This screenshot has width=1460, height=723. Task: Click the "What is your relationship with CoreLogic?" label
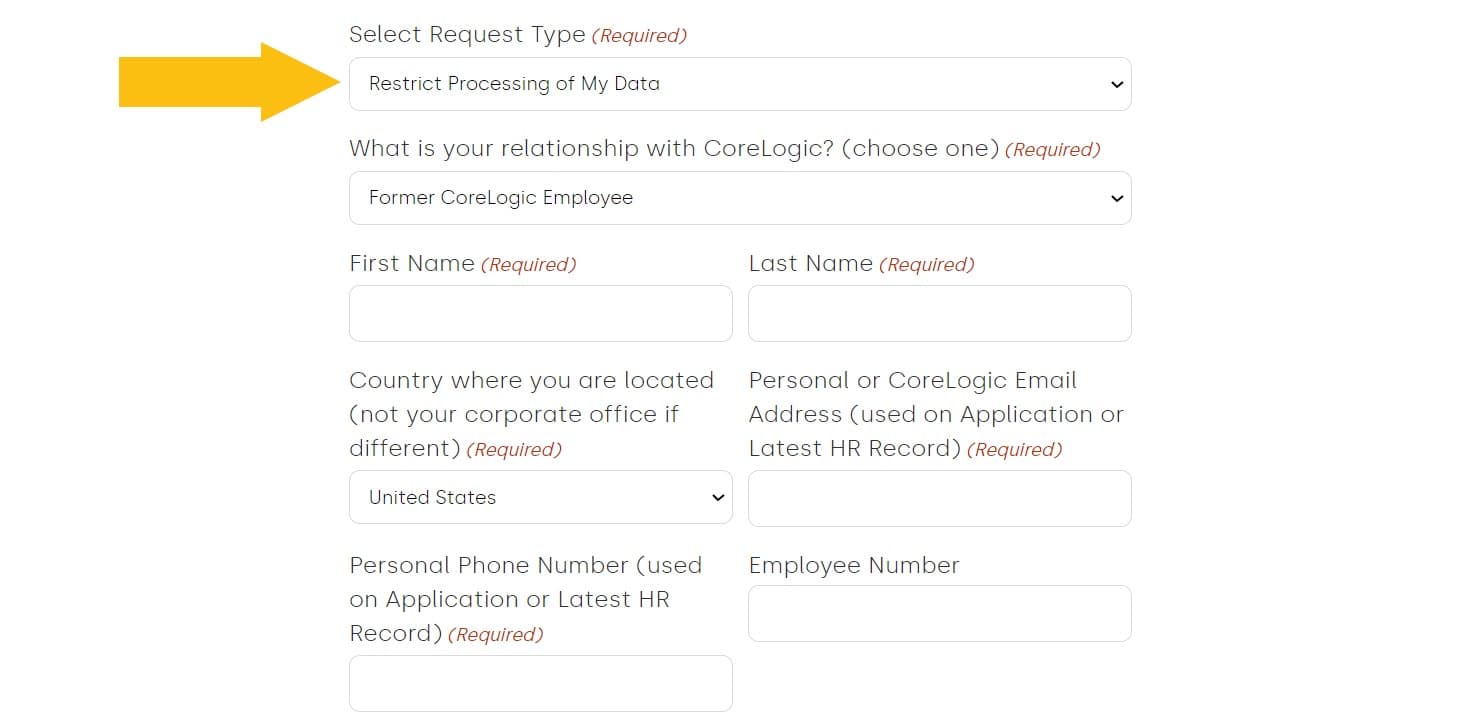pos(674,149)
